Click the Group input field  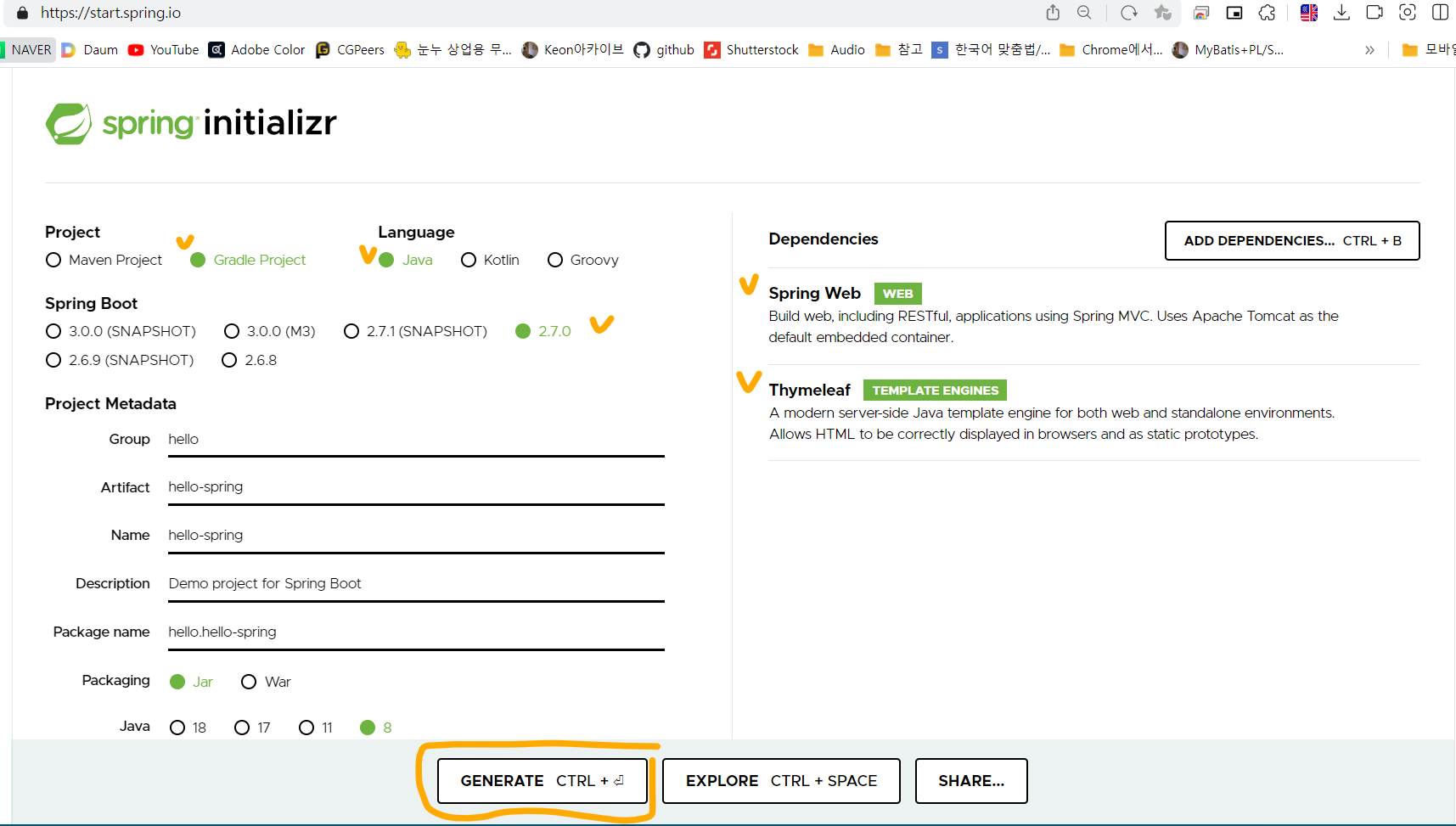(416, 440)
